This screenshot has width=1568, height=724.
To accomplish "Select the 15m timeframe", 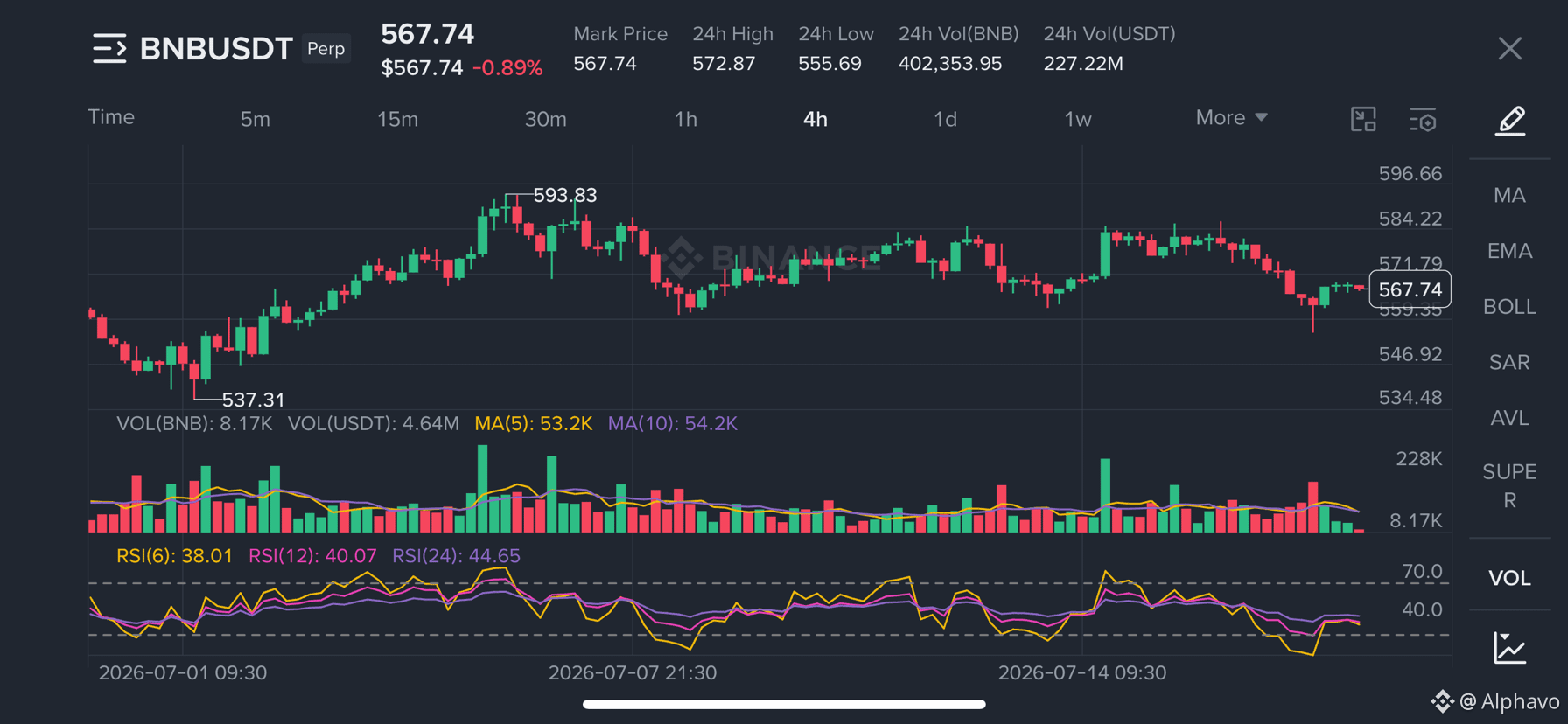I will [397, 119].
